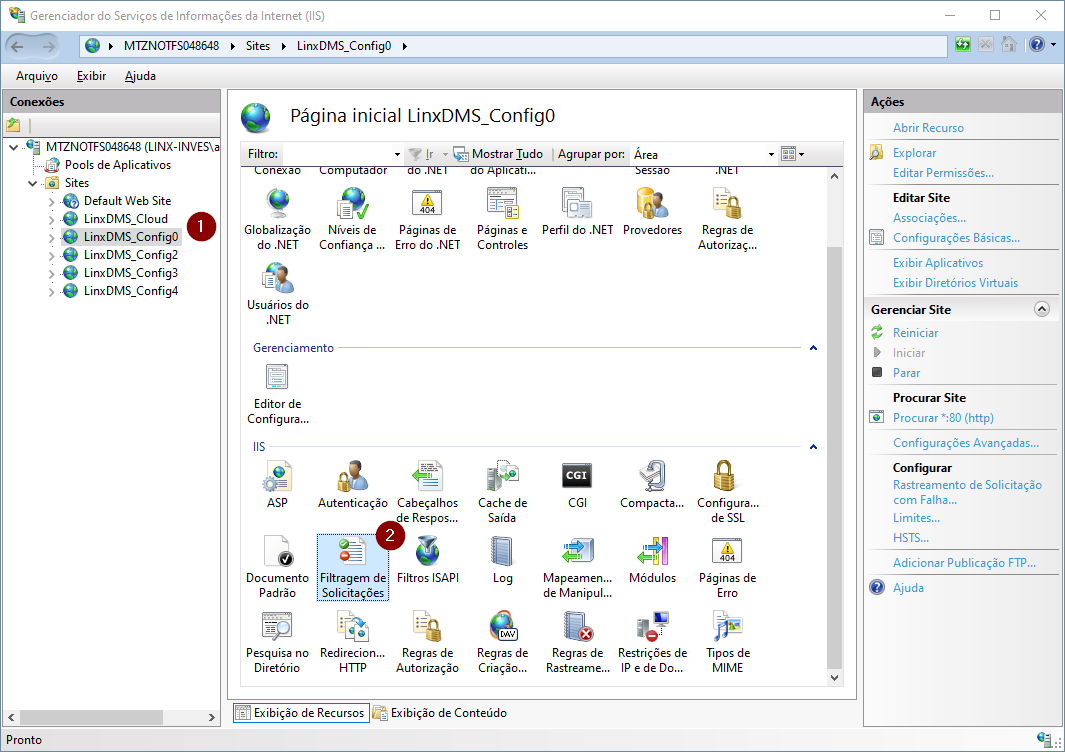Click Editar Permissões link
The image size is (1065, 752).
click(x=943, y=173)
